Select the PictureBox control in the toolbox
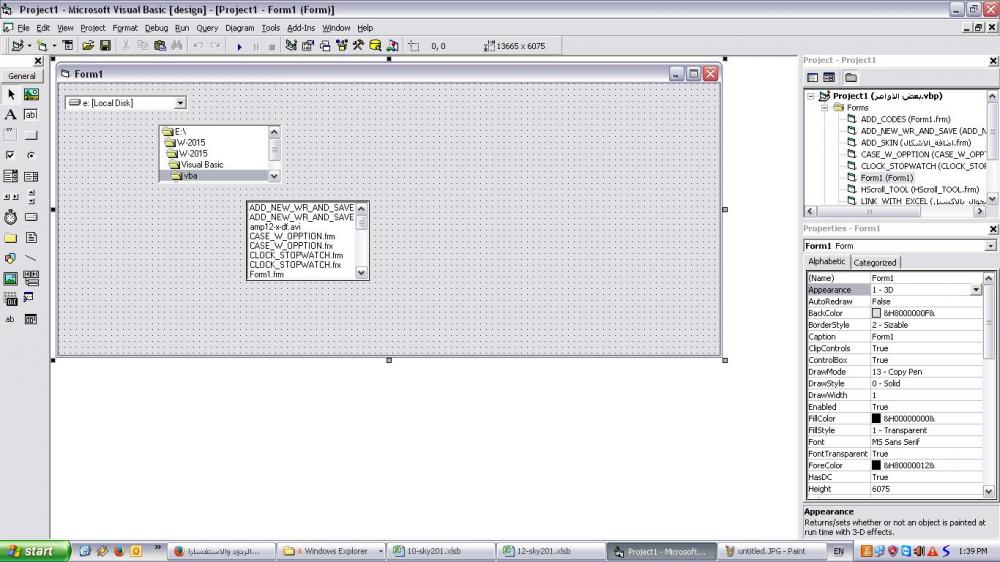 point(31,94)
